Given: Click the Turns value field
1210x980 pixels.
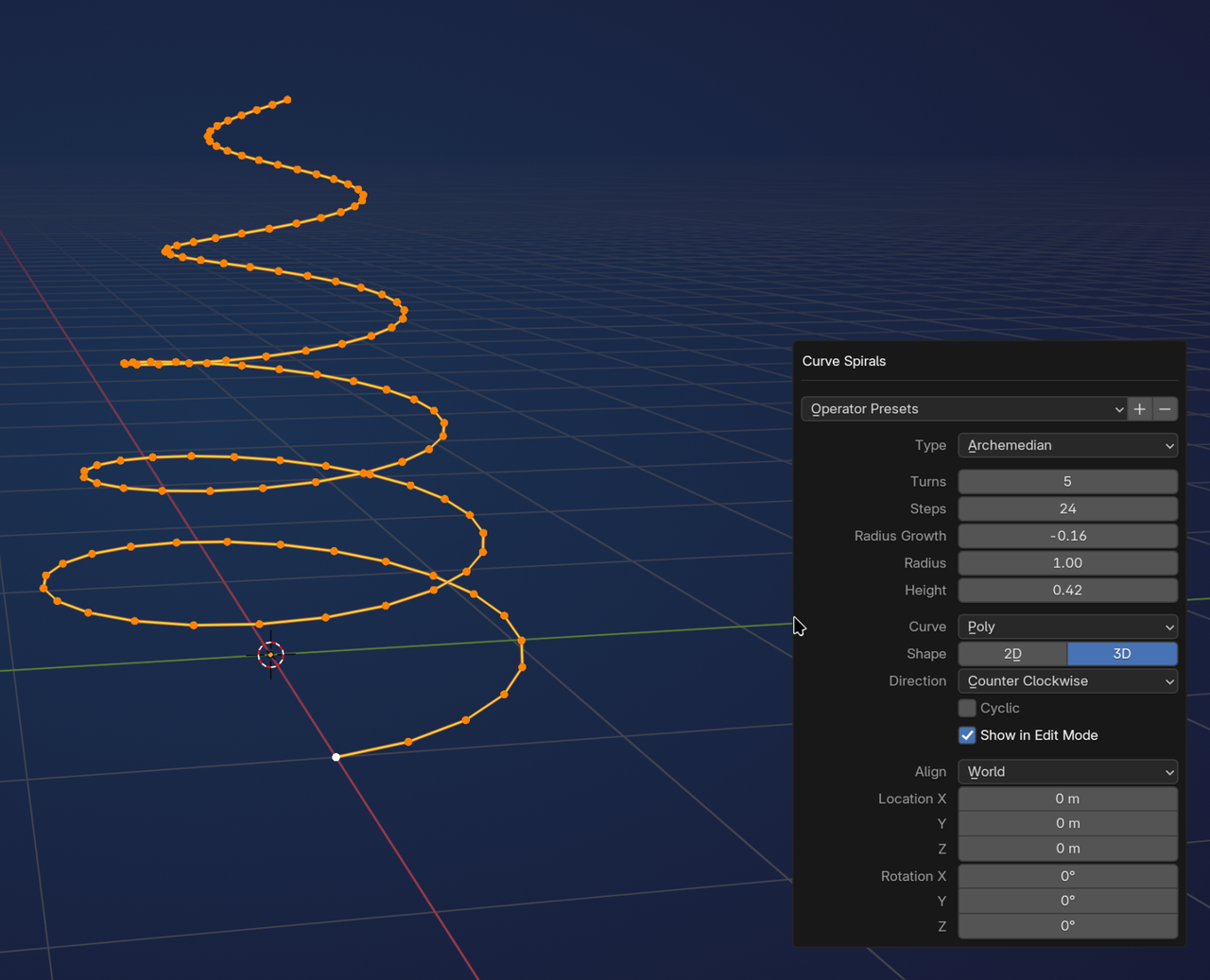Looking at the screenshot, I should [1068, 482].
